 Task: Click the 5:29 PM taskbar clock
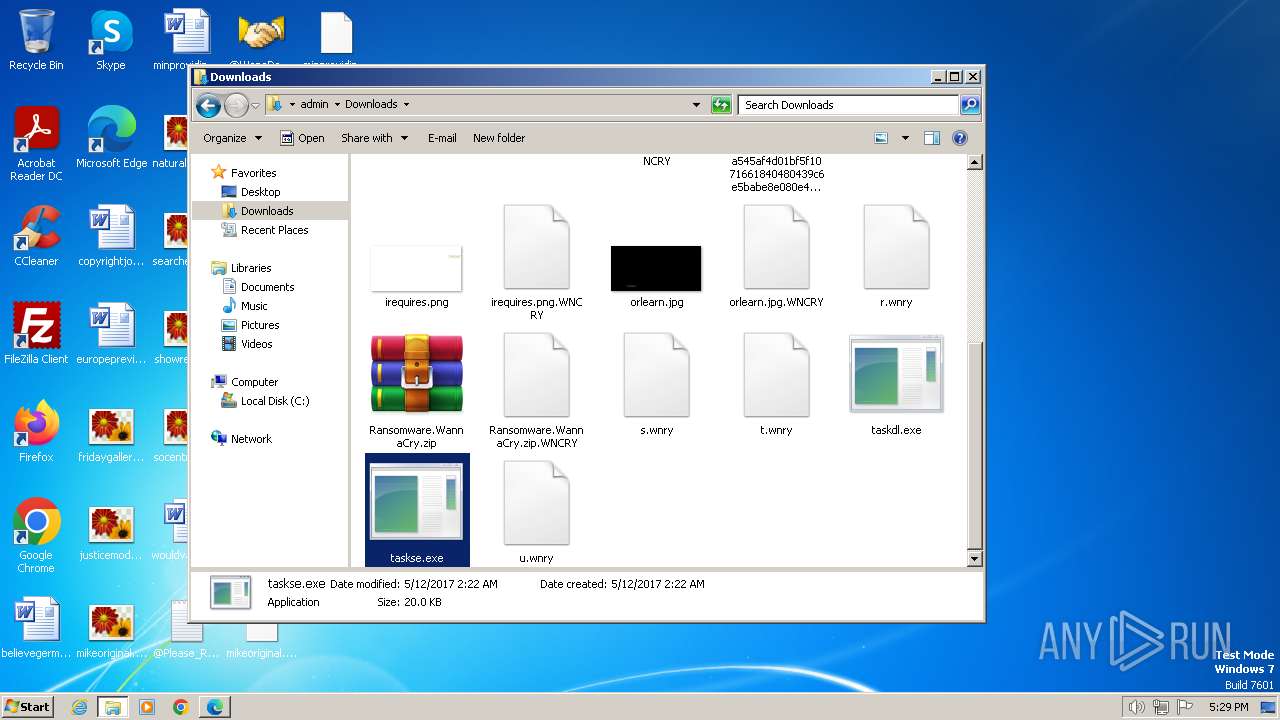1228,707
